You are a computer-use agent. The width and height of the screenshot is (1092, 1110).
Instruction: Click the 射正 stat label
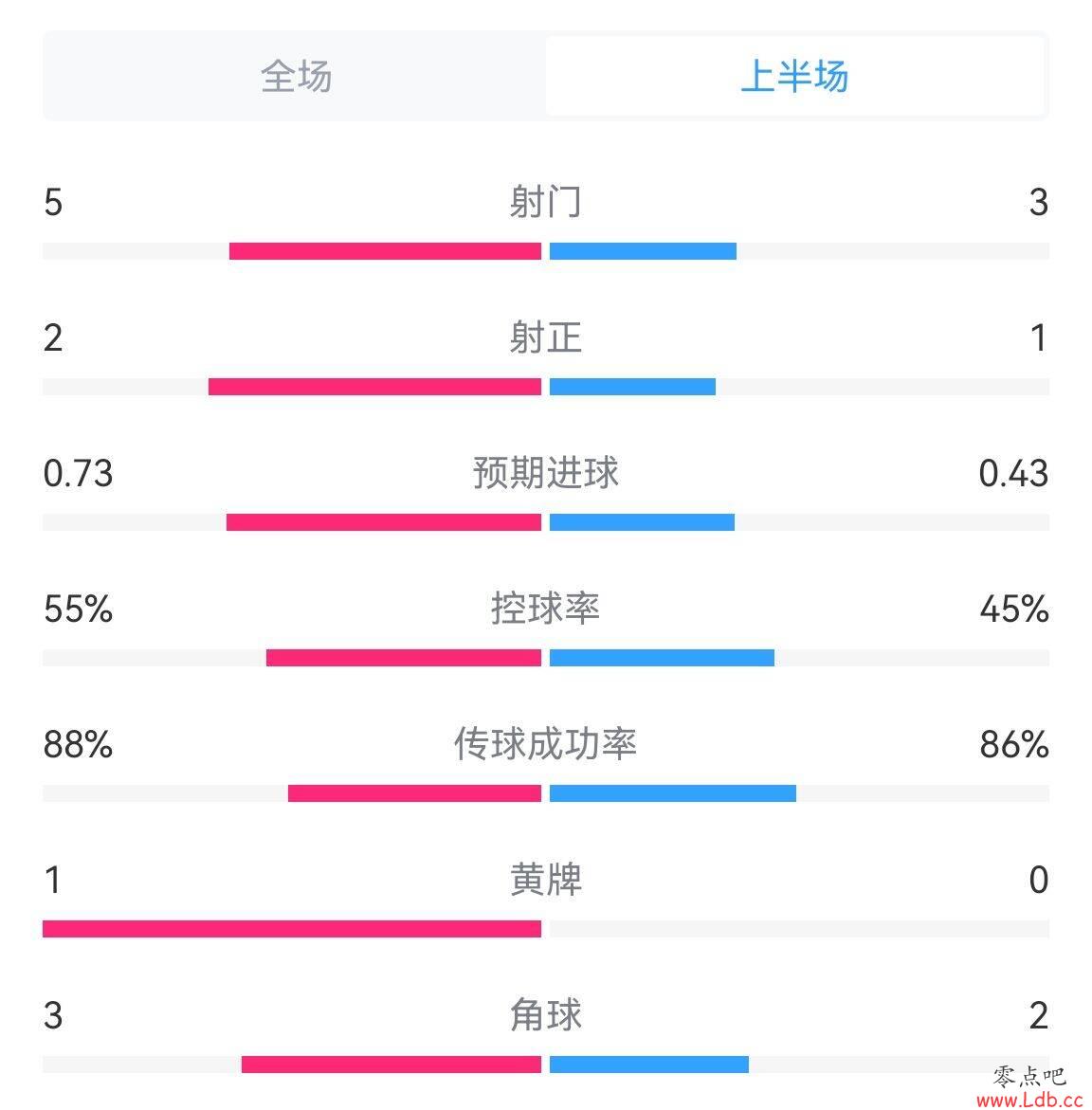click(x=546, y=337)
